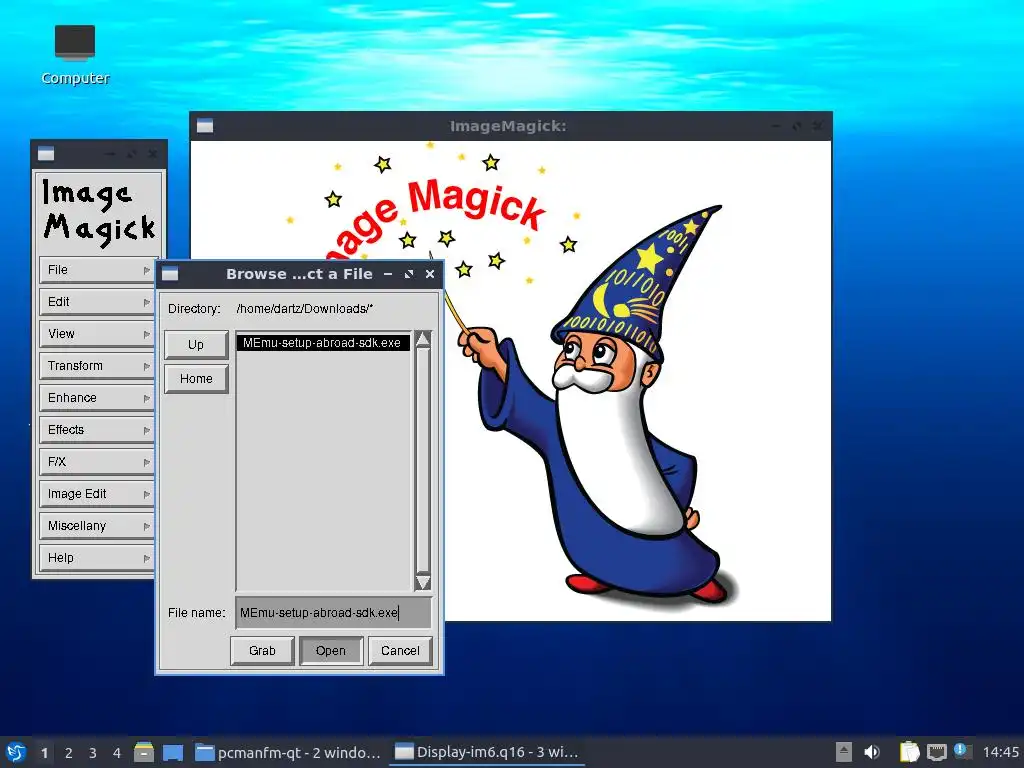This screenshot has width=1024, height=768.
Task: Click the file manager quick launch icon
Action: (x=144, y=752)
